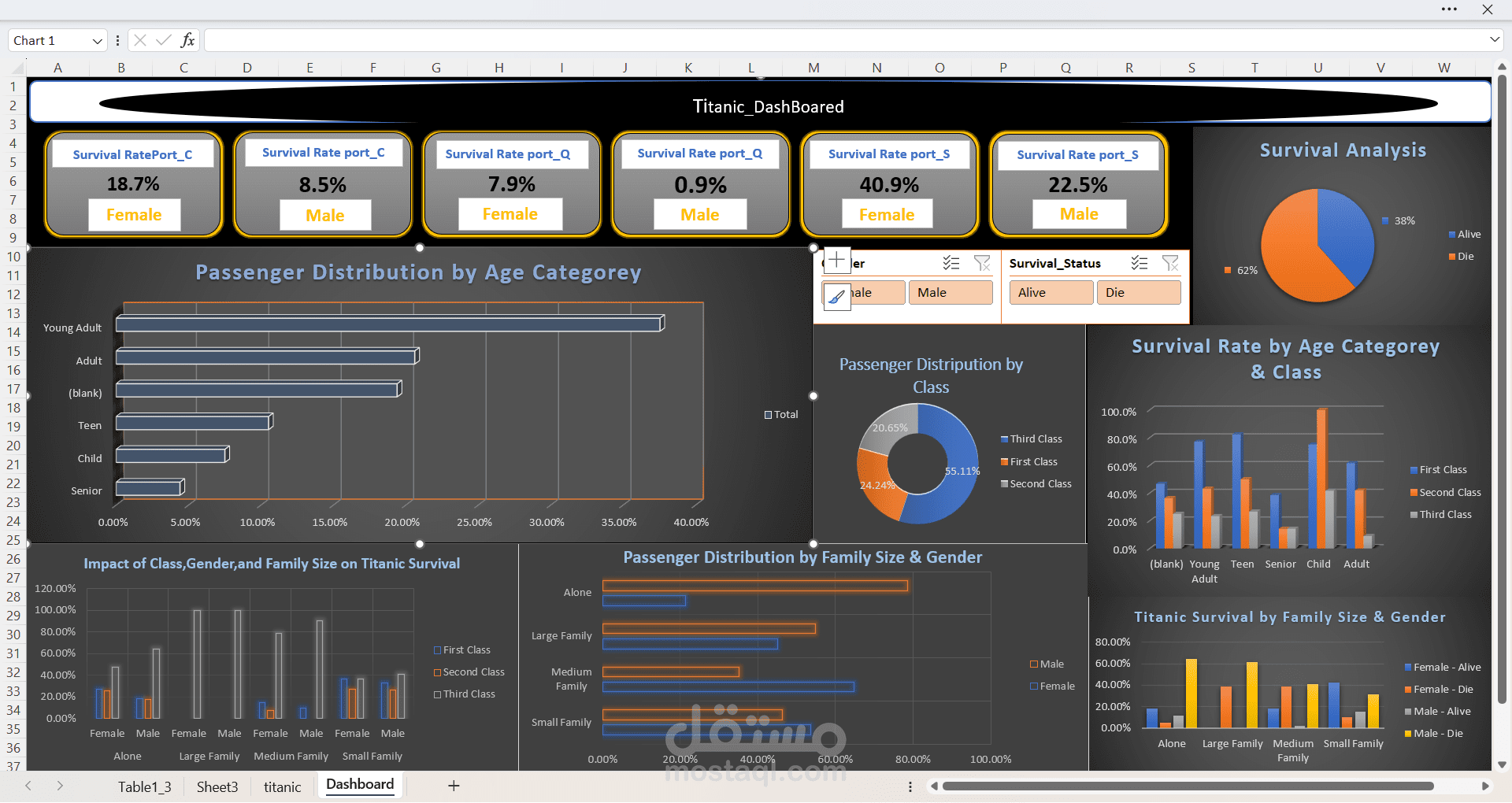Toggle the Die slicer option
Image resolution: width=1512 pixels, height=803 pixels.
click(1138, 293)
